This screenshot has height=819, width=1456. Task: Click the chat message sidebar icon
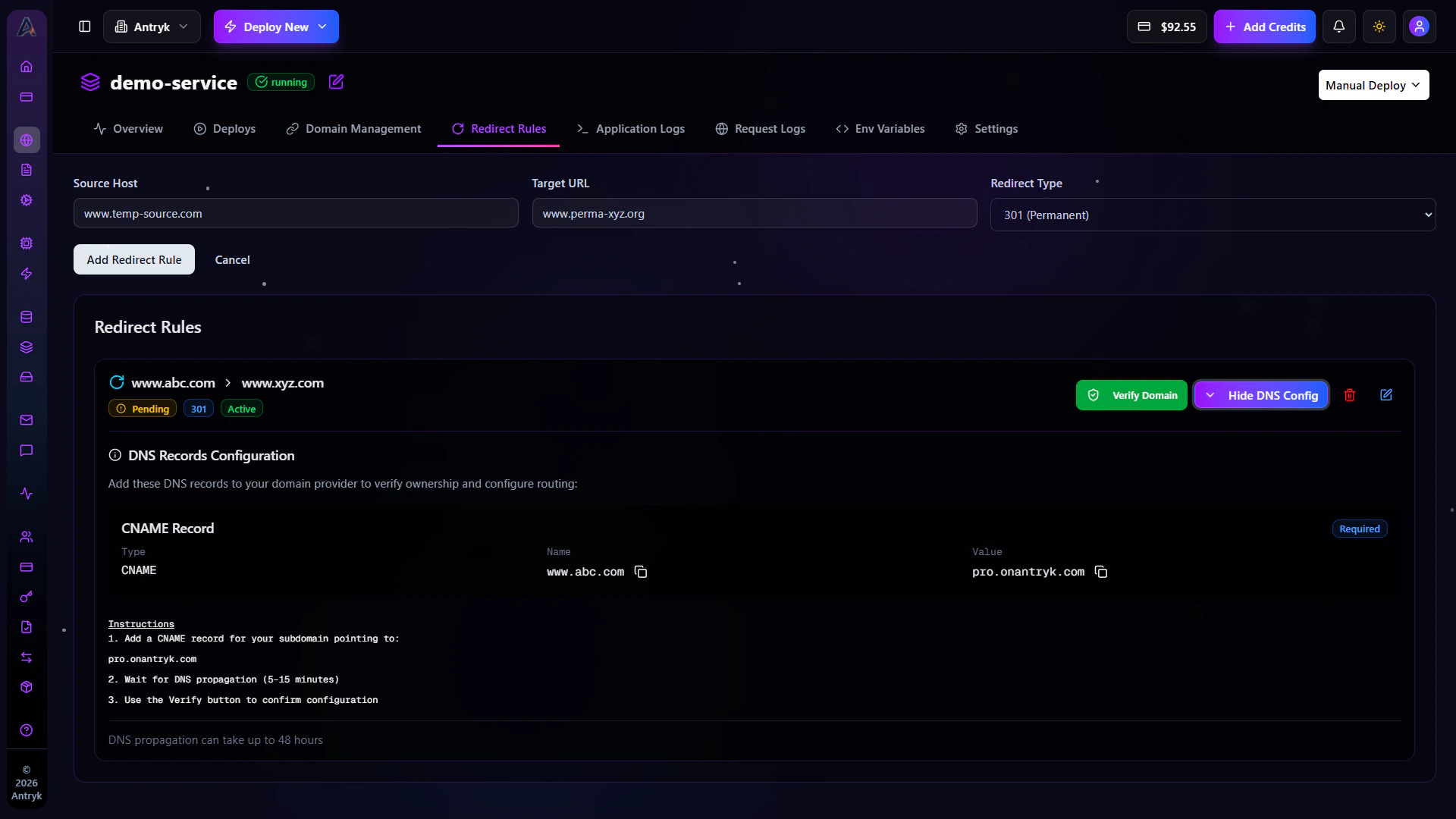[27, 450]
